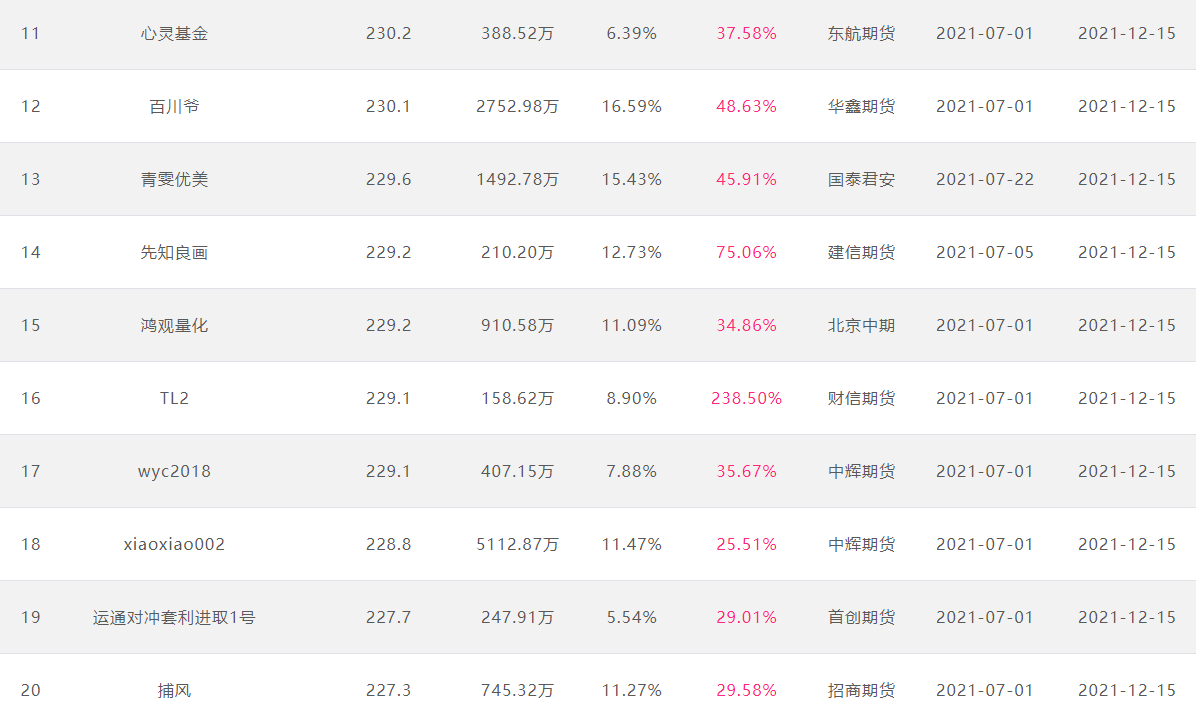The image size is (1196, 724).
Task: Open the 心灵基金 account name link
Action: click(174, 34)
